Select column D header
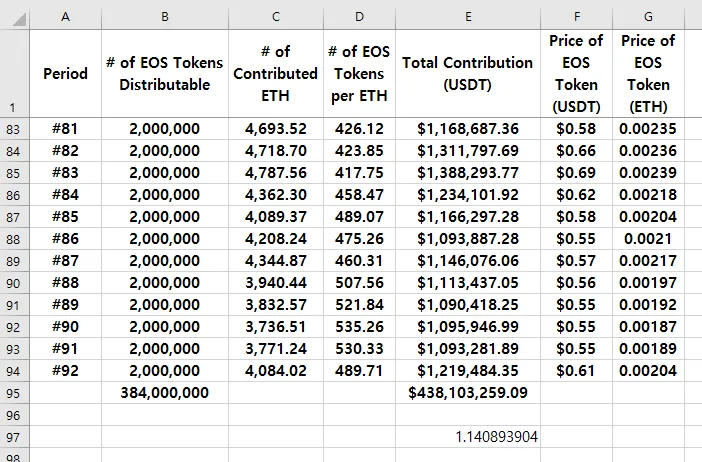 coord(360,17)
